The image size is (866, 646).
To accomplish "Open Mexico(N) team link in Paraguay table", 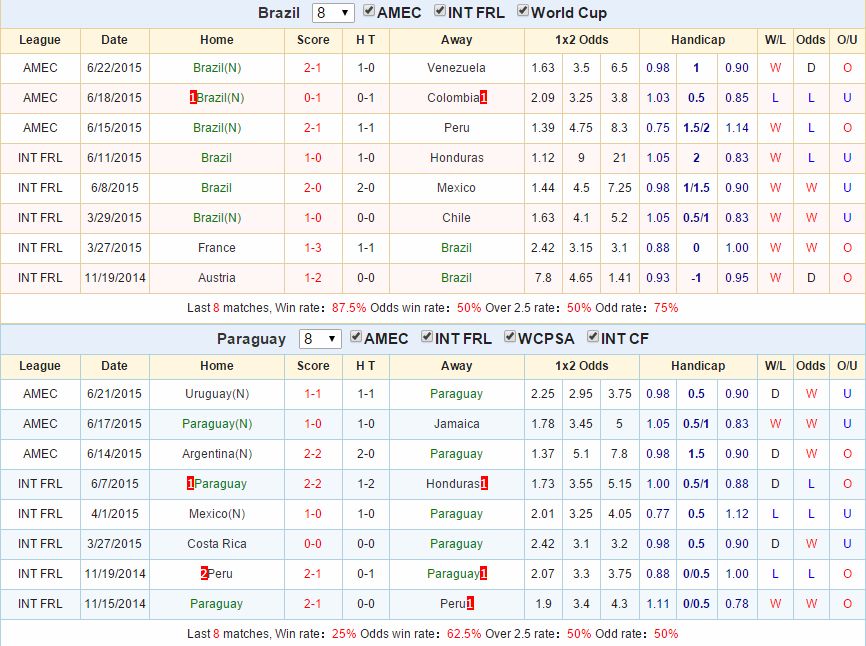I will click(217, 514).
